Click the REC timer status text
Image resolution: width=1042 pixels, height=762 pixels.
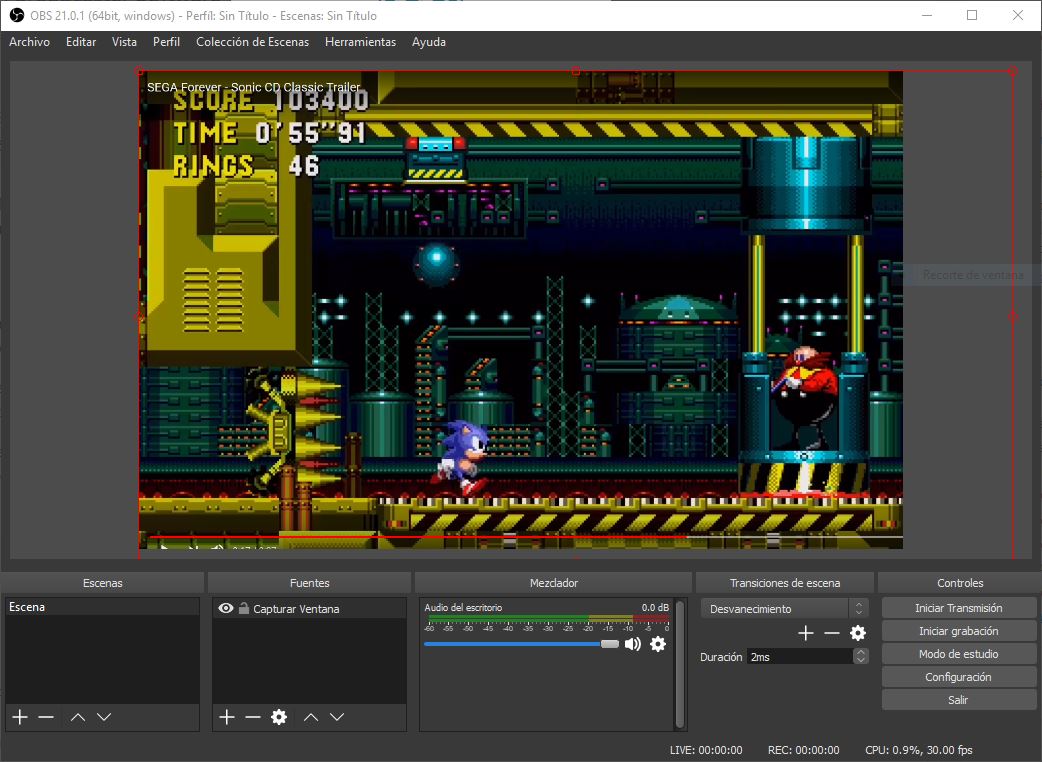click(803, 750)
